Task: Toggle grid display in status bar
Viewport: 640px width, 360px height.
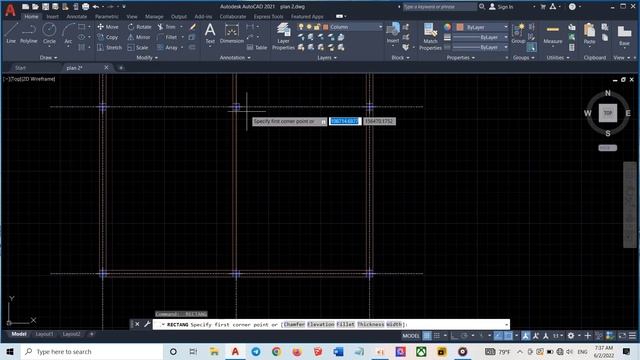Action: click(427, 336)
